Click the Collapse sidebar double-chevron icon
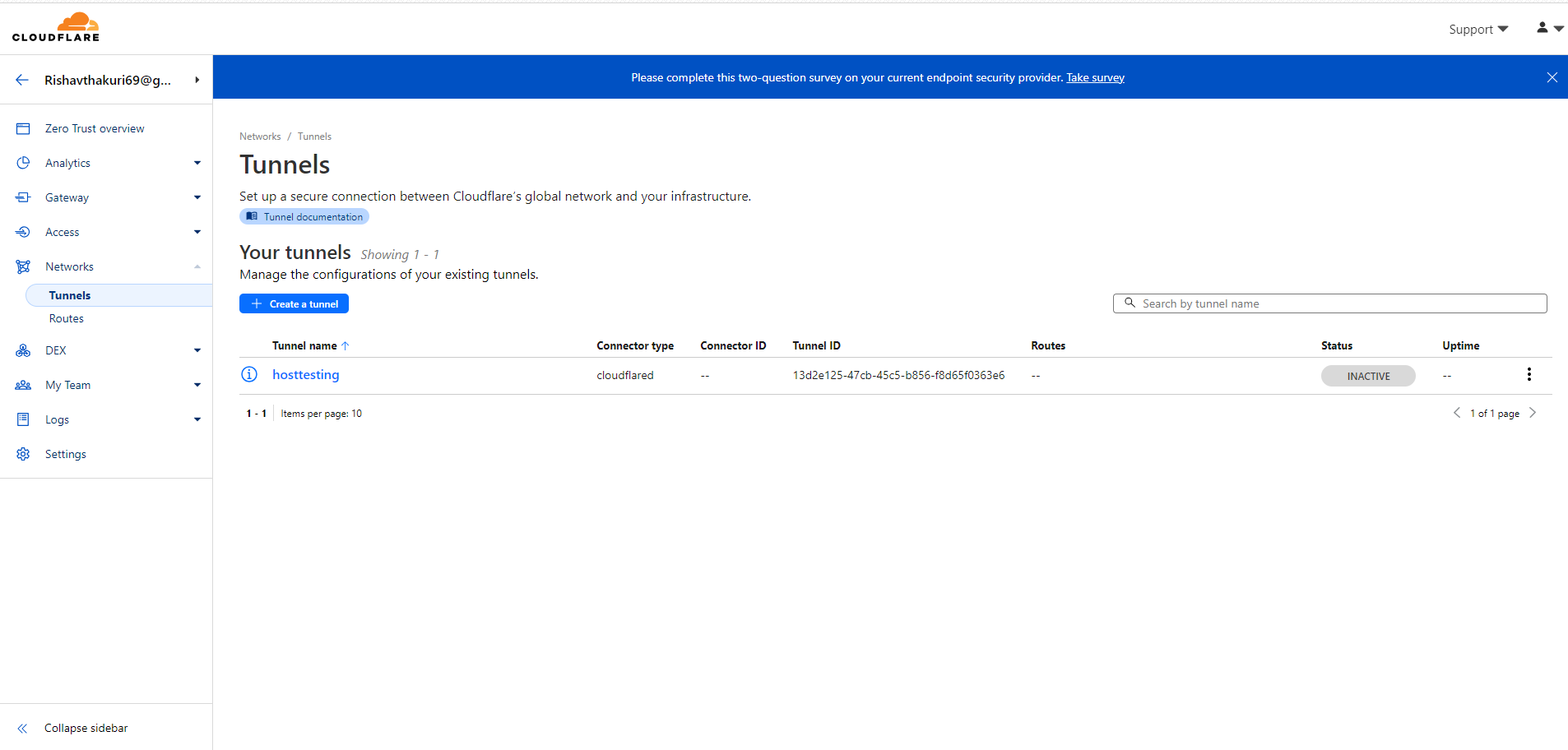 click(22, 729)
